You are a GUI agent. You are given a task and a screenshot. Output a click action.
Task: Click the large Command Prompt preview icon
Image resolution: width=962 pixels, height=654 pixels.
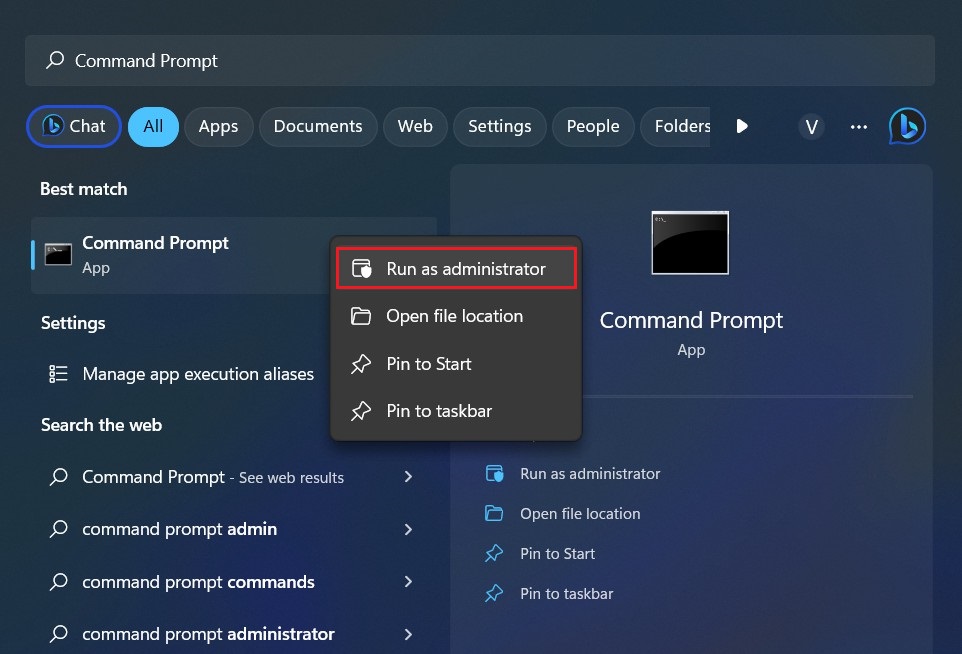[x=690, y=242]
